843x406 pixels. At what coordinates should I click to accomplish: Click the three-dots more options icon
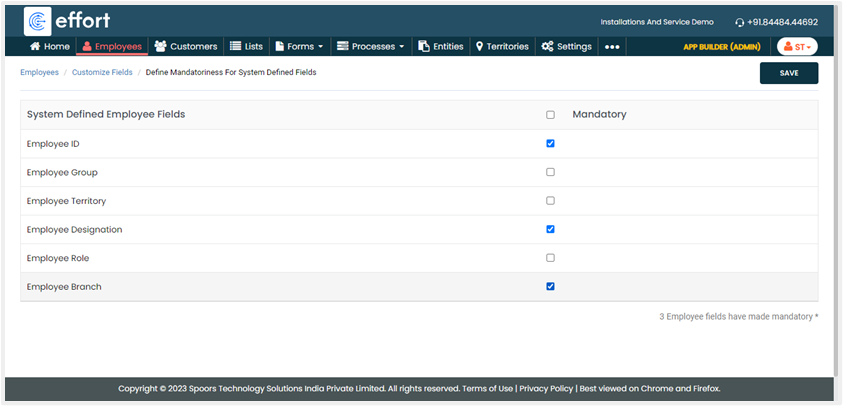[612, 47]
